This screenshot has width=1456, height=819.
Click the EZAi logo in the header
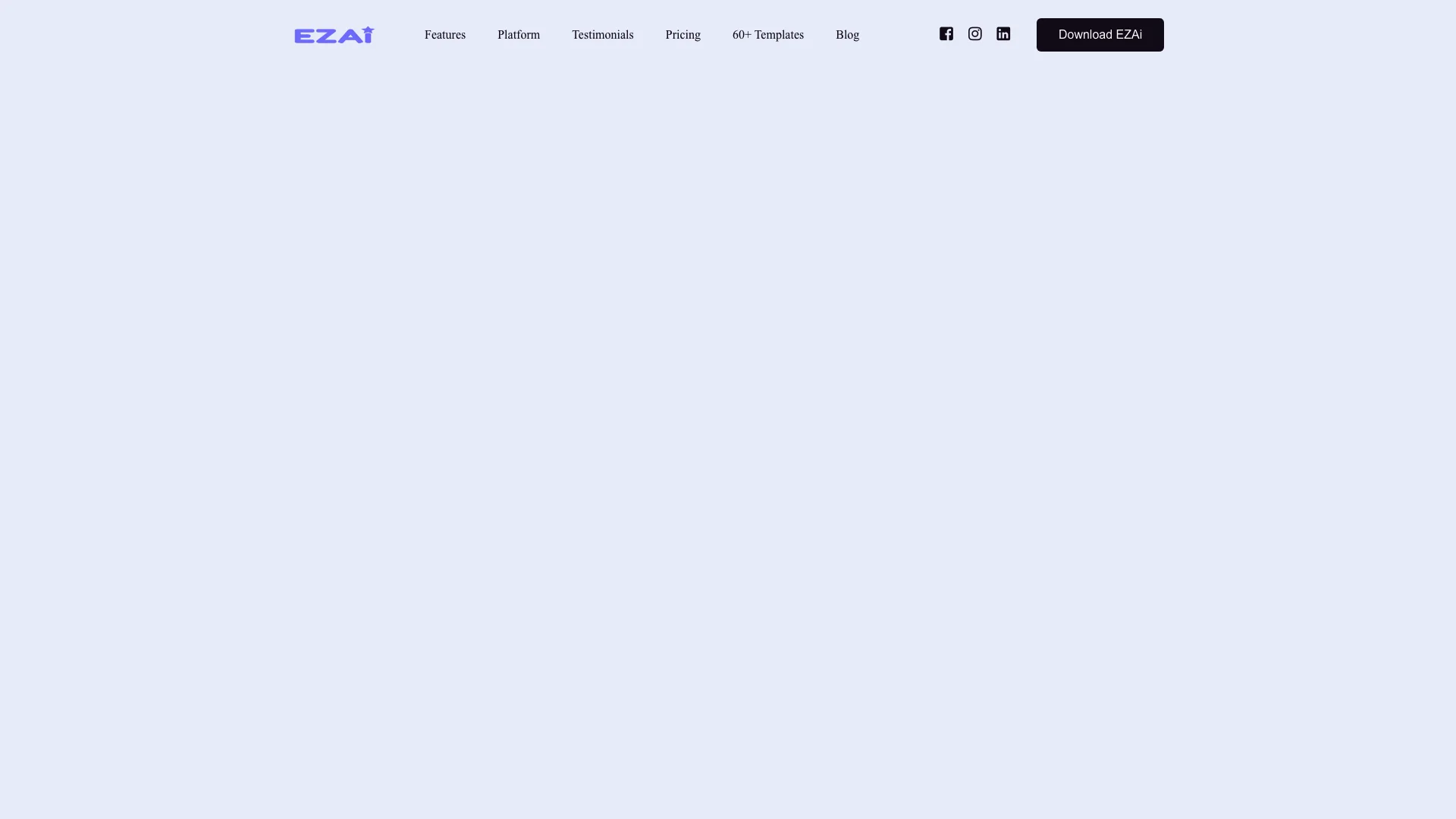335,35
